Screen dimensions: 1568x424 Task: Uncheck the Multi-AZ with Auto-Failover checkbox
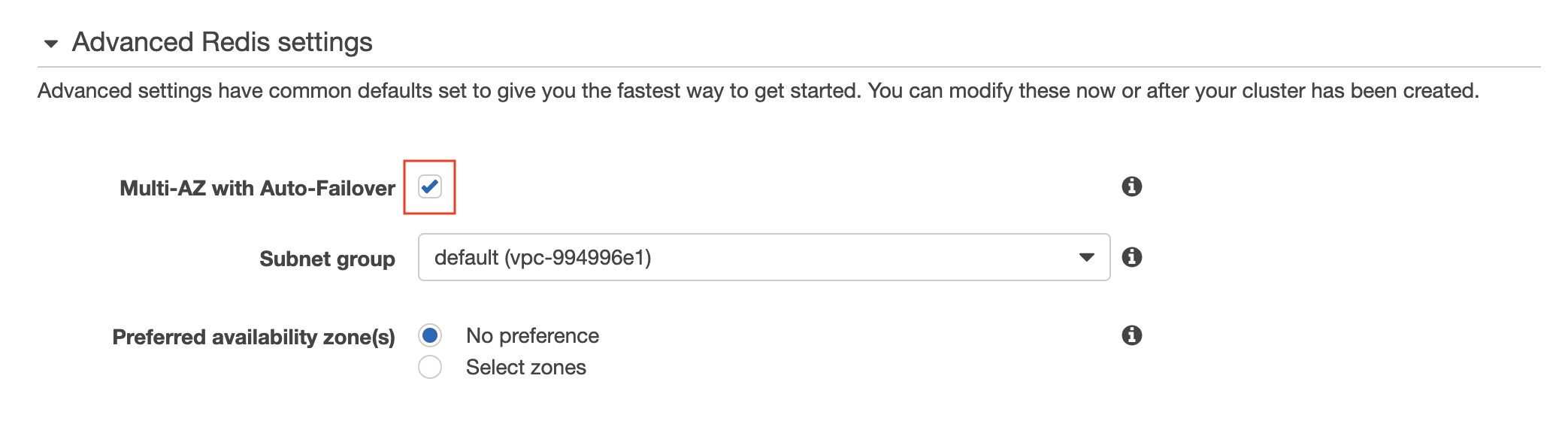pyautogui.click(x=430, y=186)
